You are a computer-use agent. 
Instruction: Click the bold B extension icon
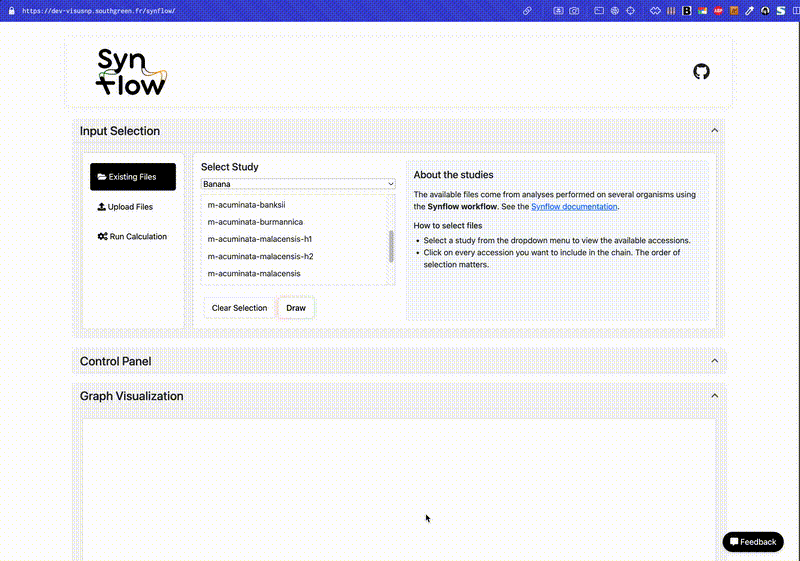(x=687, y=11)
